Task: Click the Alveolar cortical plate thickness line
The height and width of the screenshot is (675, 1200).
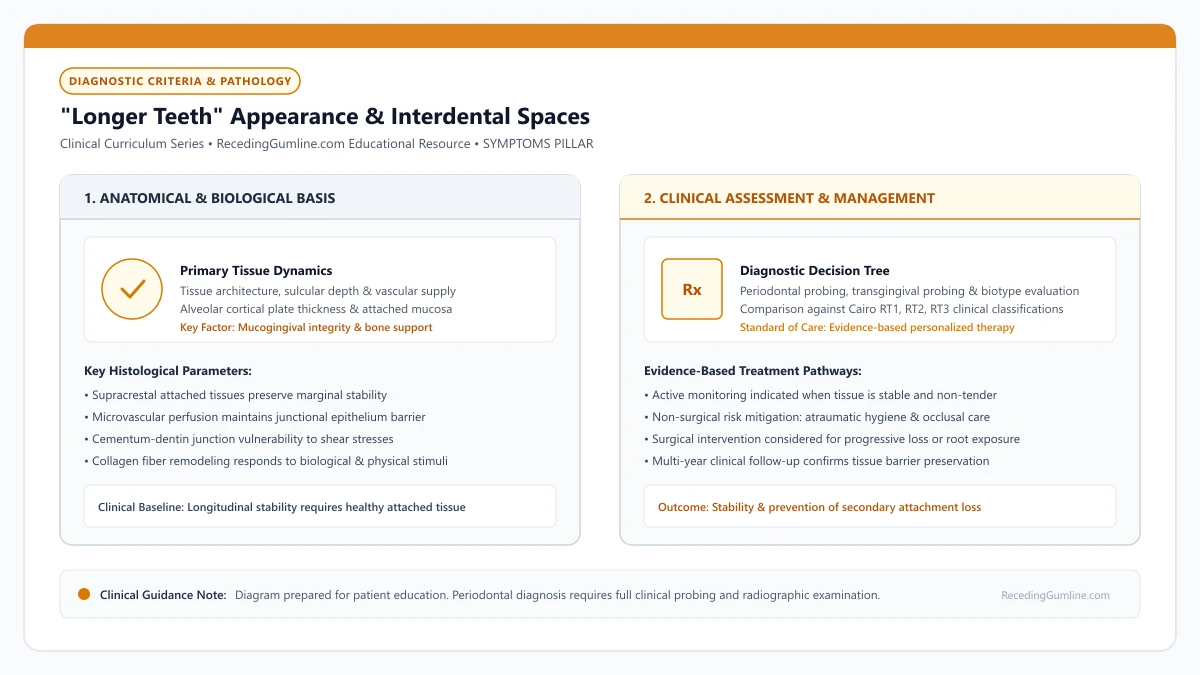Action: point(316,309)
